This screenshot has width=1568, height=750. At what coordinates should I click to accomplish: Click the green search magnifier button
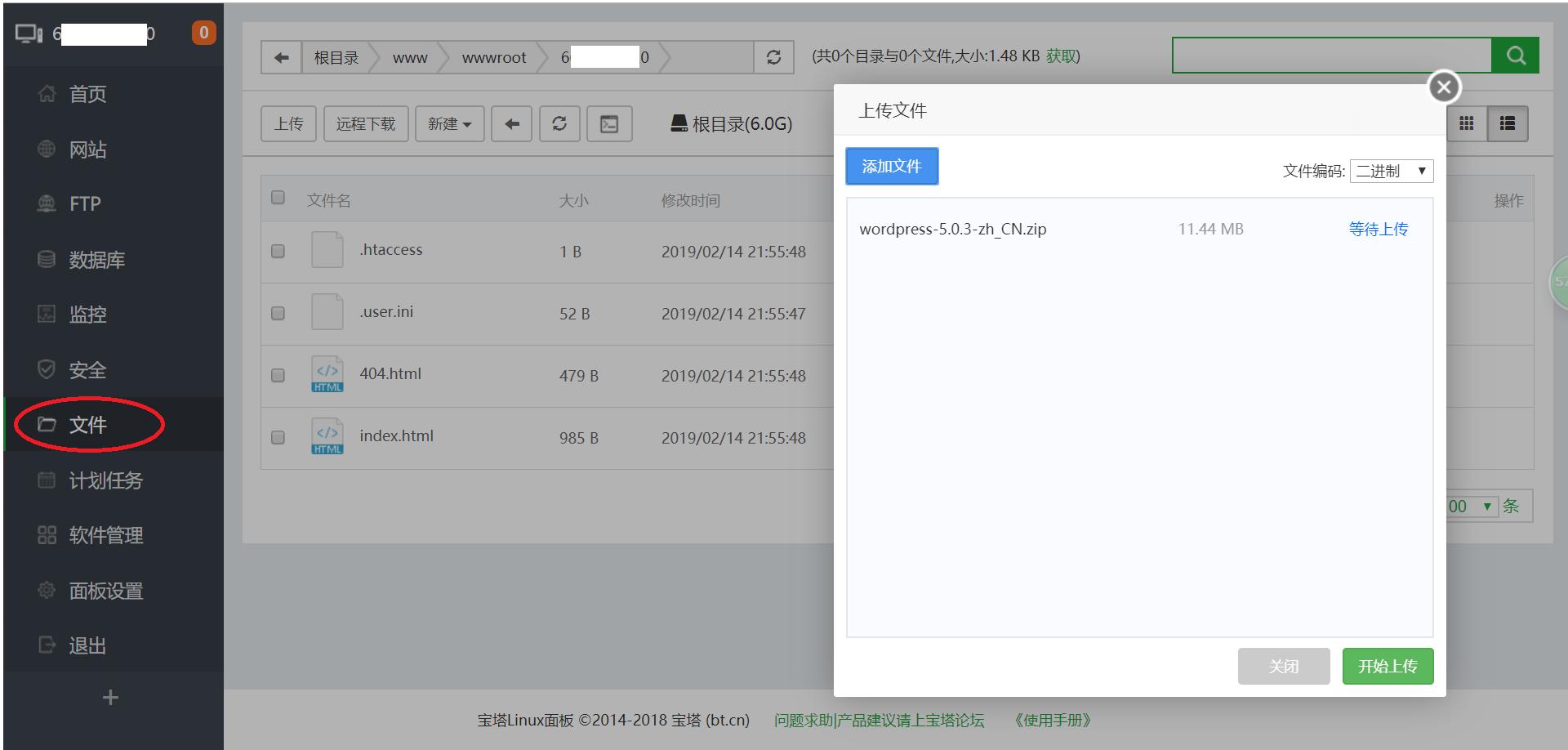(1516, 56)
